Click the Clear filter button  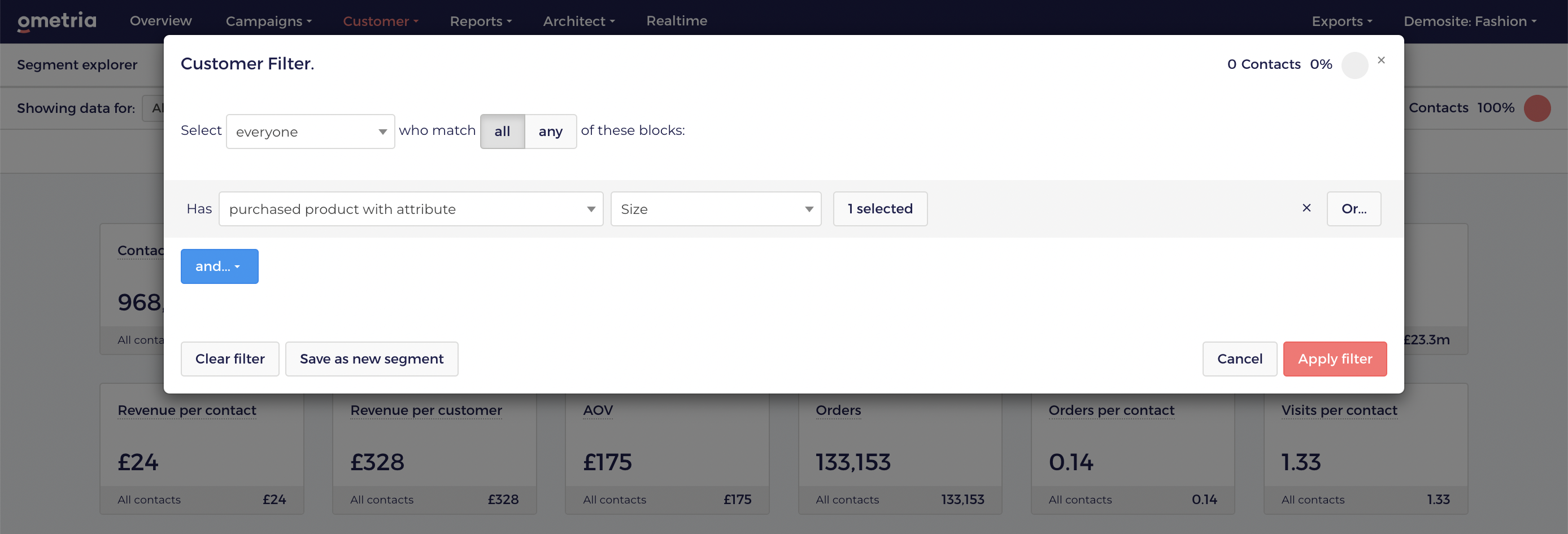(x=230, y=359)
